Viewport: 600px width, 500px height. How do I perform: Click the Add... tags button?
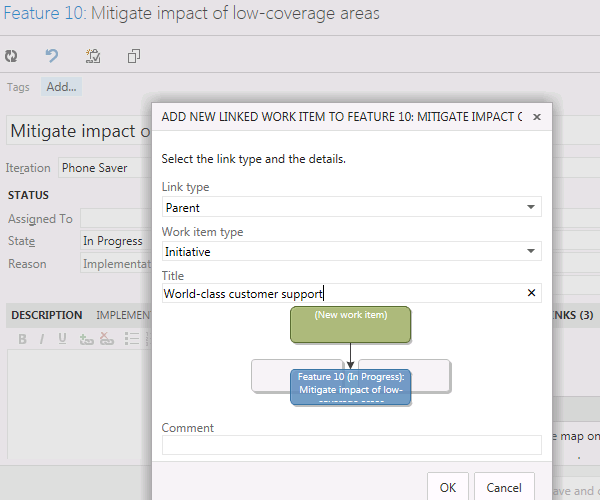point(61,87)
